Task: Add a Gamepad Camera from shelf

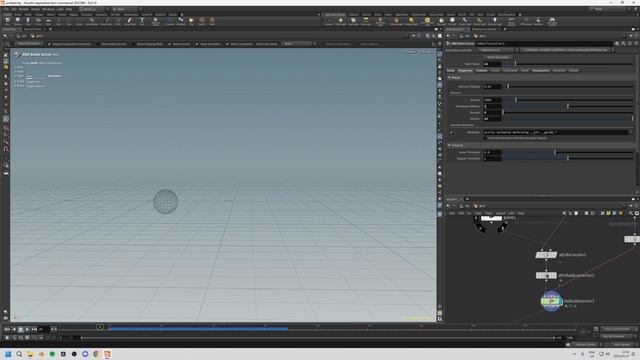Action: 552,21
